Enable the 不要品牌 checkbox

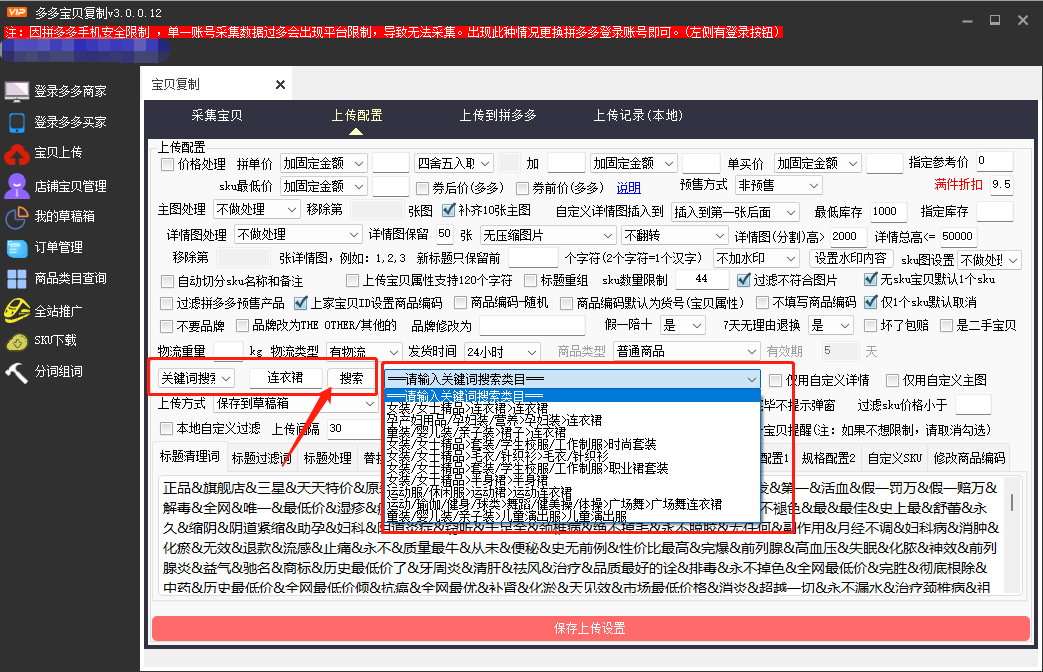[167, 326]
